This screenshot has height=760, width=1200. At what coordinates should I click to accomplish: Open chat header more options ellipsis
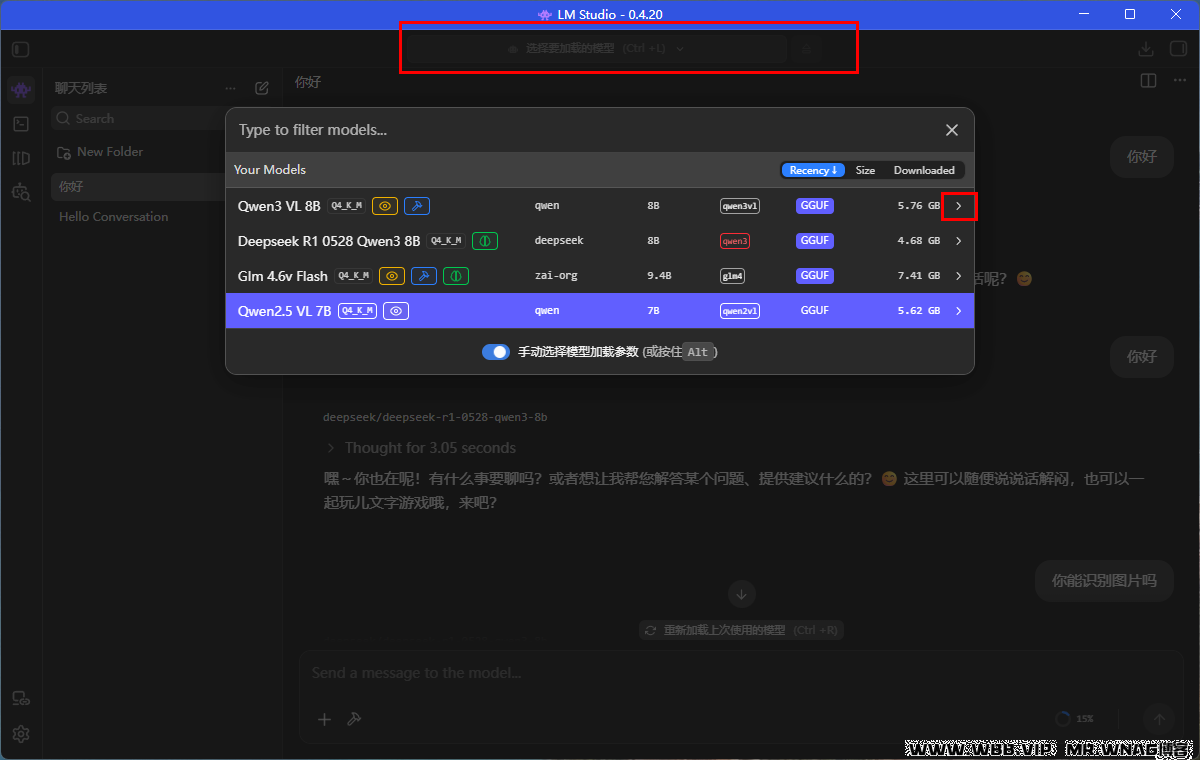[x=1179, y=81]
